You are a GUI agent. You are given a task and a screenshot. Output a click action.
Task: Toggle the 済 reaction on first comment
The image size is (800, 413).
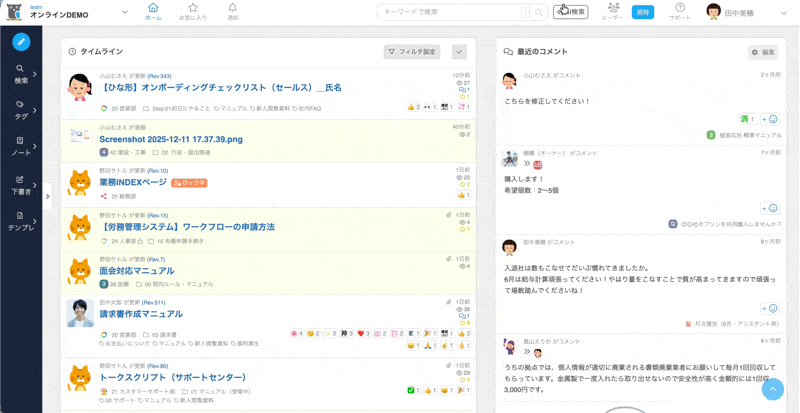pos(746,119)
